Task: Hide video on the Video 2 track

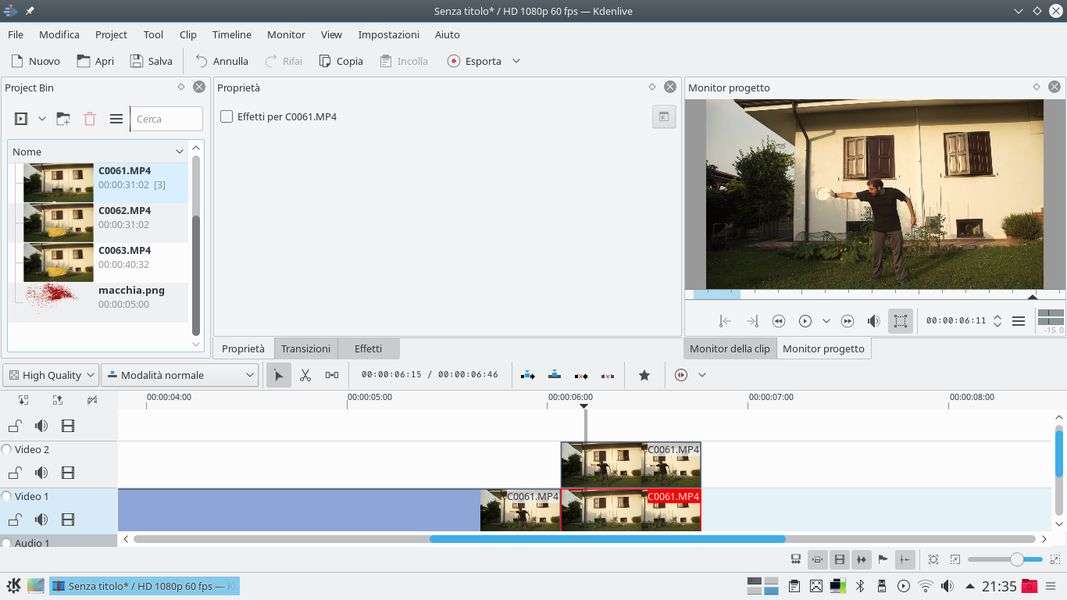Action: point(68,473)
